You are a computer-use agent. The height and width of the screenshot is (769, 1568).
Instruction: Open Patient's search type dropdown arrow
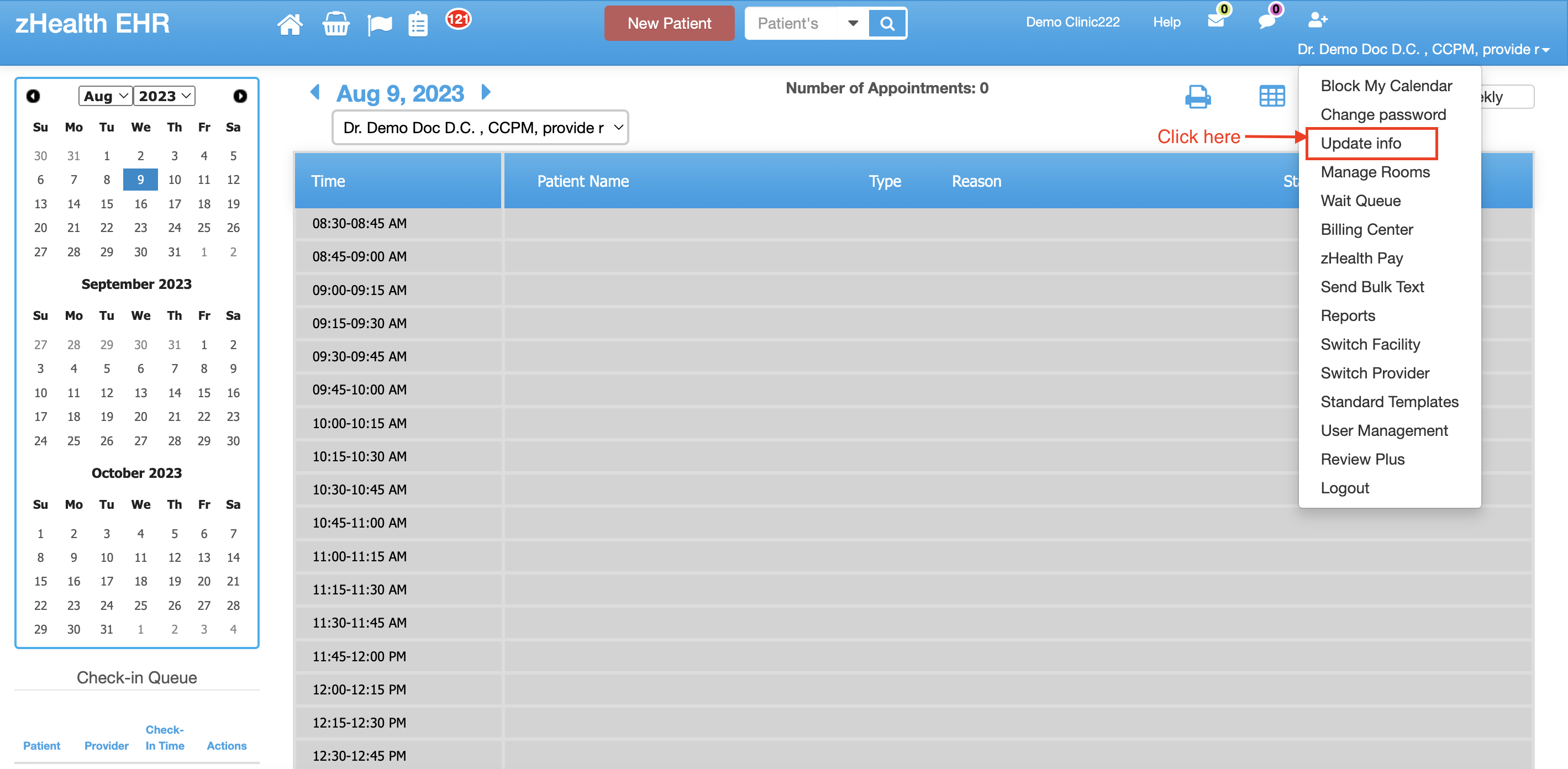853,23
